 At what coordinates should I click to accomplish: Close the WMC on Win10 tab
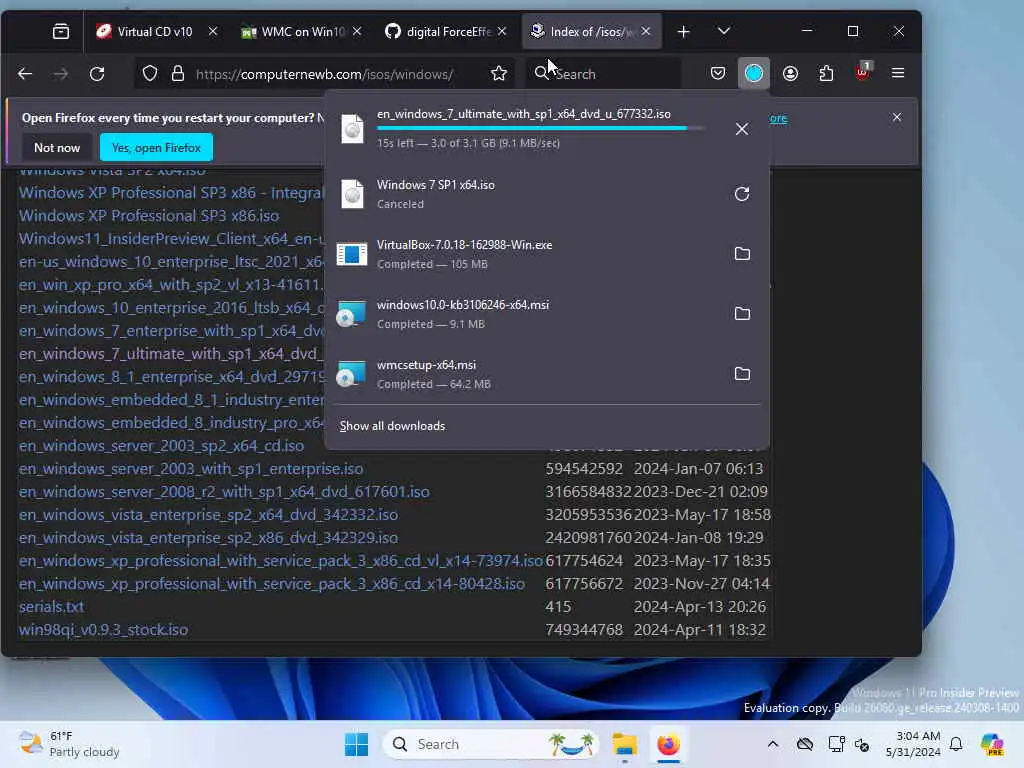pos(357,31)
